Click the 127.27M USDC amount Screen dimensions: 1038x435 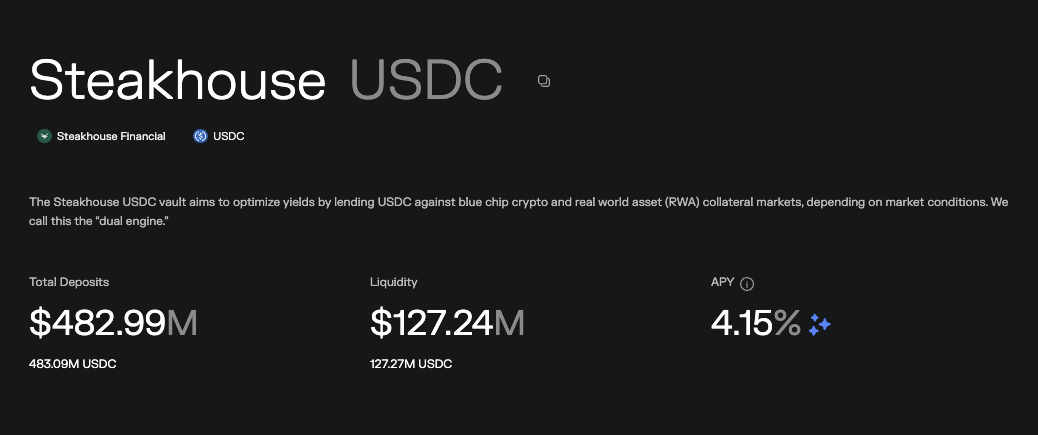point(411,364)
